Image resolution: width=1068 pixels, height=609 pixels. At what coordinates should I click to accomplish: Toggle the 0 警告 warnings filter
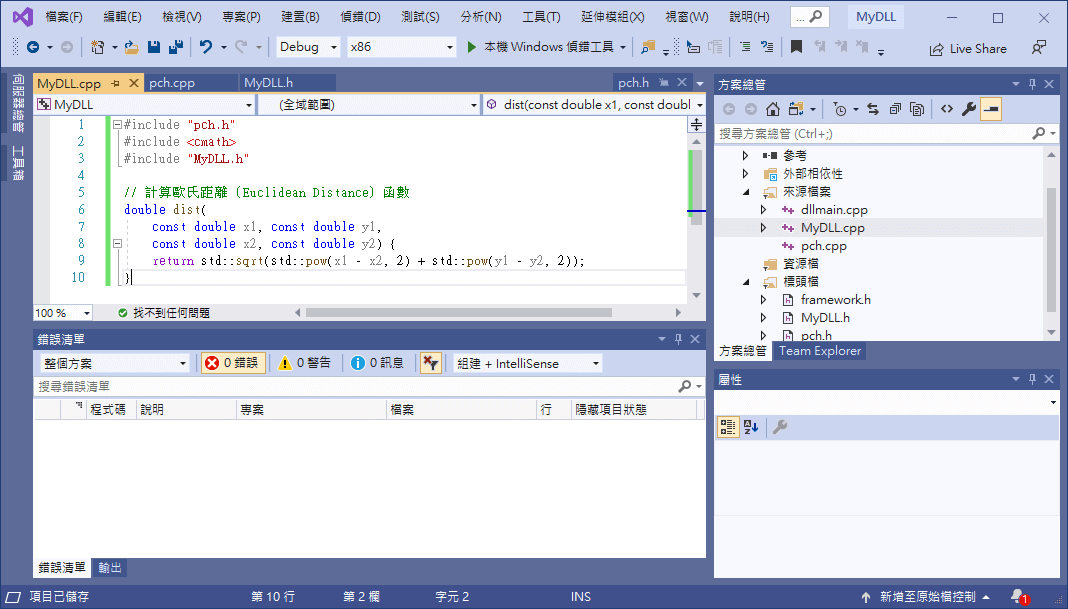coord(304,363)
